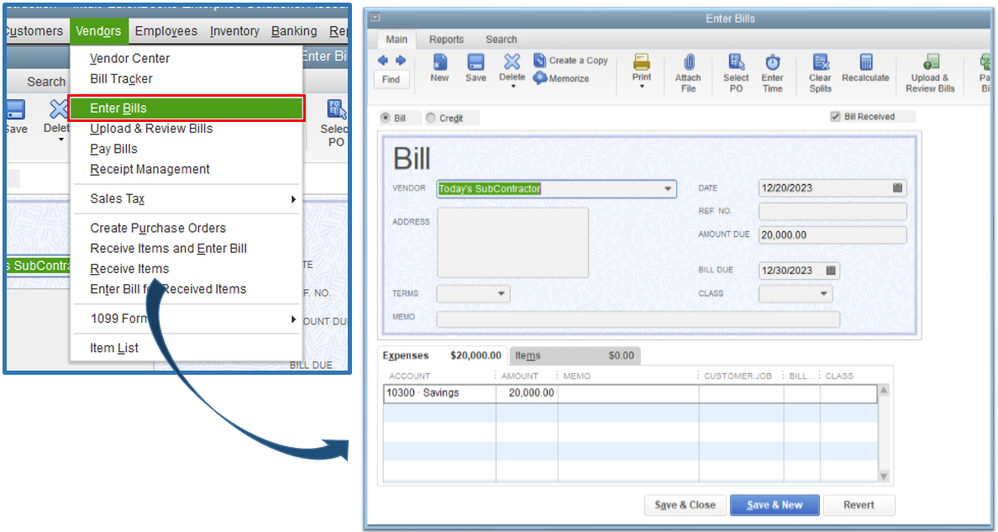This screenshot has height=532, width=998.
Task: Toggle the Bill Received checkbox
Action: pyautogui.click(x=836, y=117)
